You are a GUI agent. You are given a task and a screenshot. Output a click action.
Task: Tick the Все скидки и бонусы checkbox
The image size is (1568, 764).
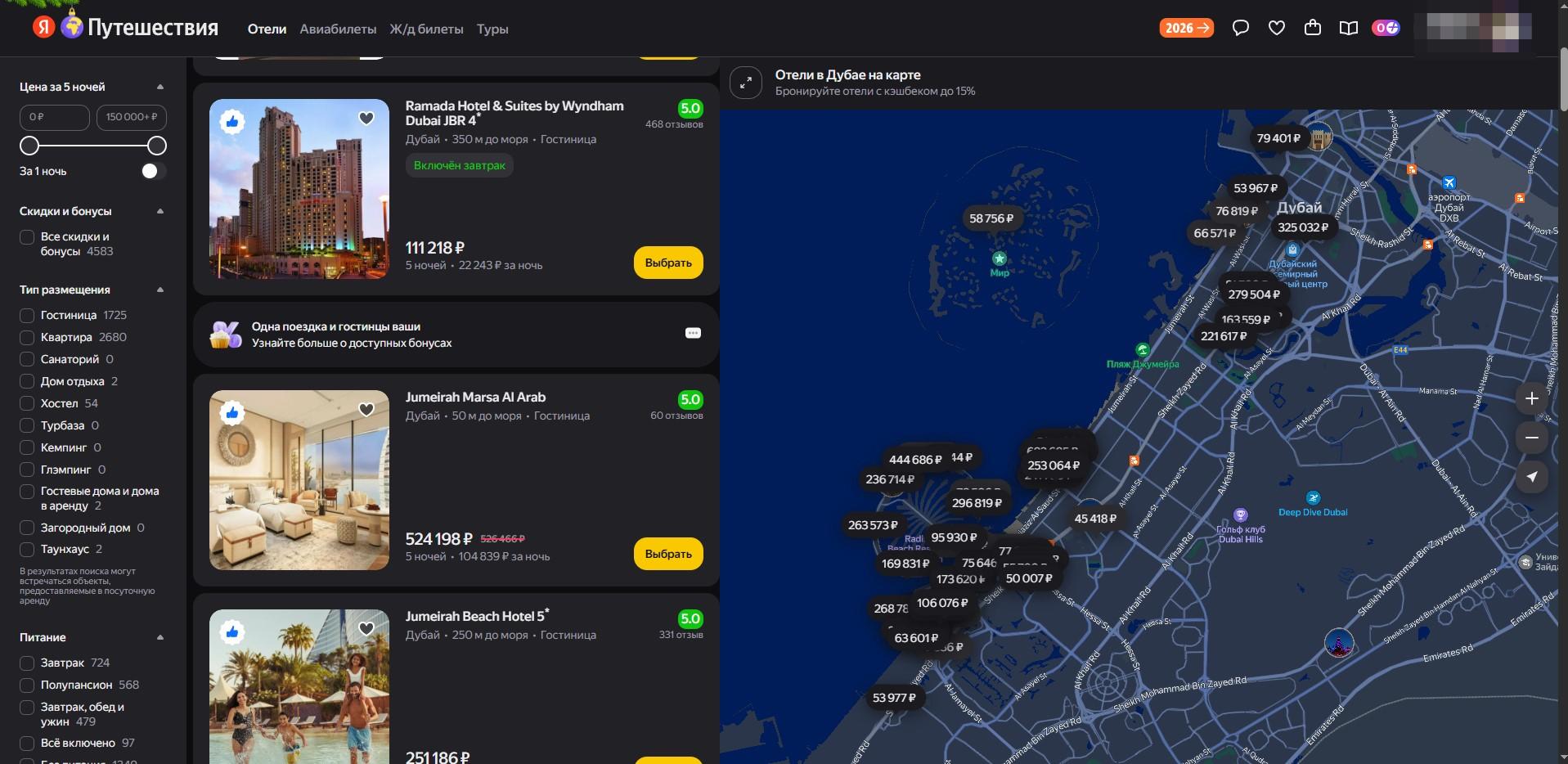27,237
